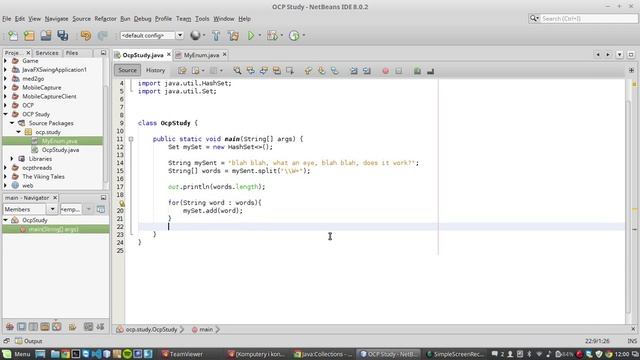The image size is (640, 360).
Task: Click the Debug Project toolbar icon
Action: coord(272,36)
